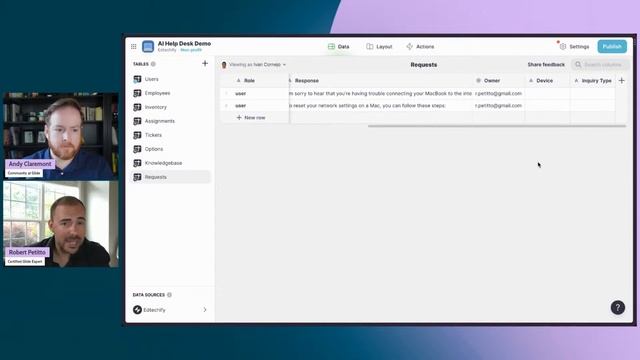The image size is (640, 360).
Task: Click the 'reset your network settings' response cell
Action: click(381, 105)
